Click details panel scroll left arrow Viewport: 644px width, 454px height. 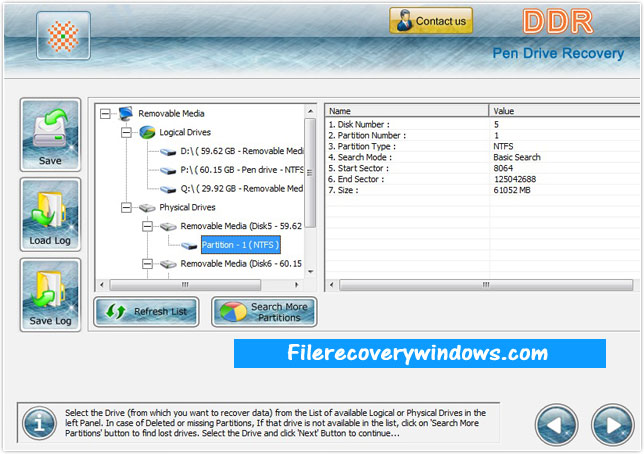click(x=331, y=284)
